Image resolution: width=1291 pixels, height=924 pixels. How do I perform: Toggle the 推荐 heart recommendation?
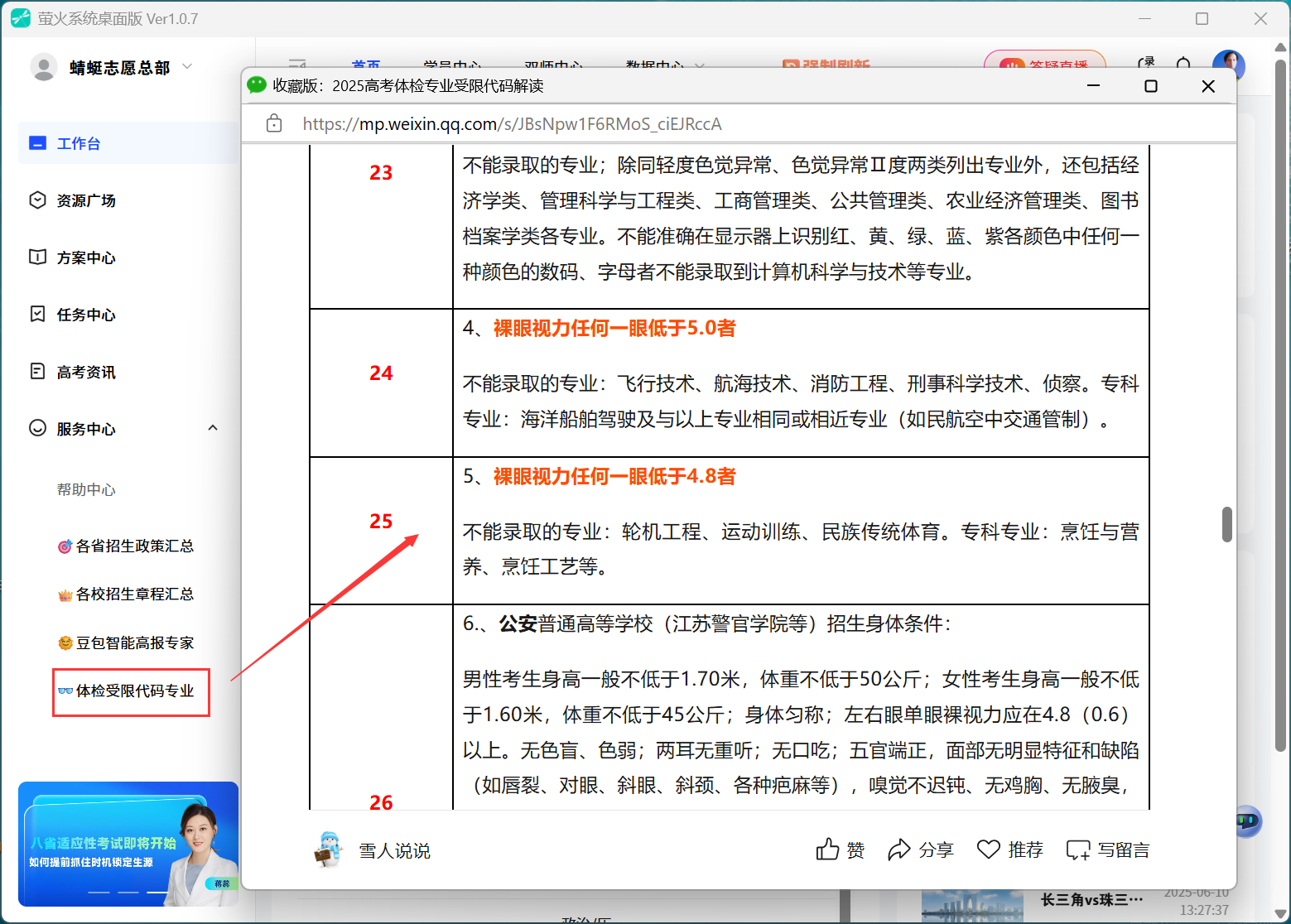coord(1009,849)
